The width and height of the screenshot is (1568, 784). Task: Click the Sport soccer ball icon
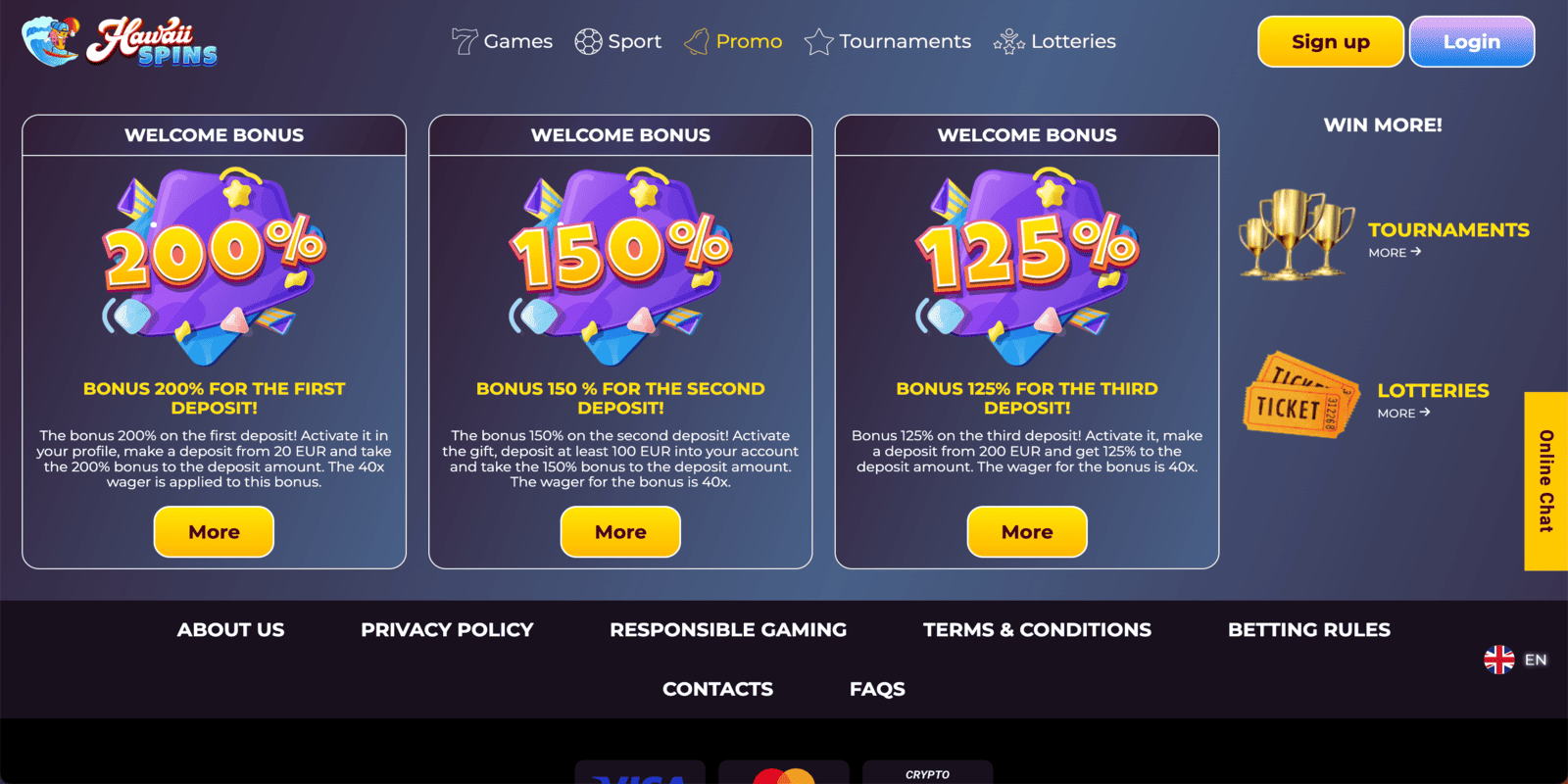[588, 41]
